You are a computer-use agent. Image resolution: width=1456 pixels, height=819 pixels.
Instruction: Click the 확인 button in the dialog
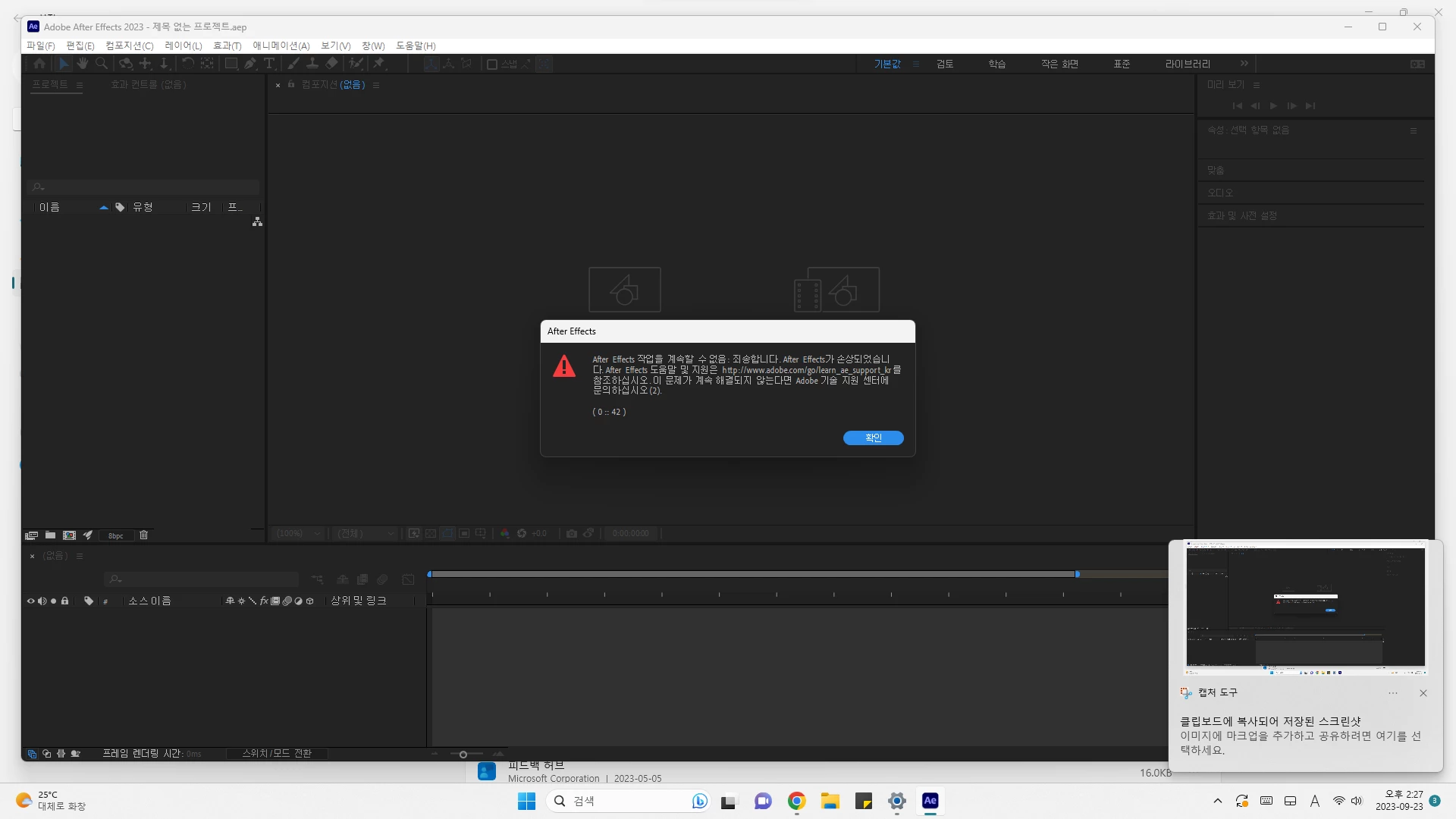873,438
